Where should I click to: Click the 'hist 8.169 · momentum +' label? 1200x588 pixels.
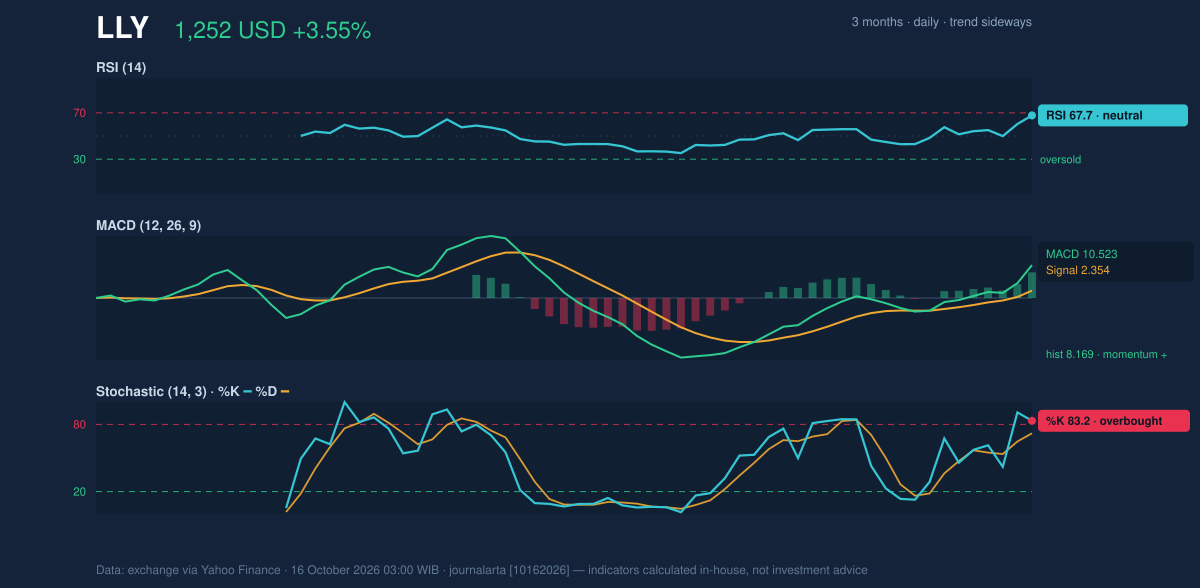[1107, 354]
